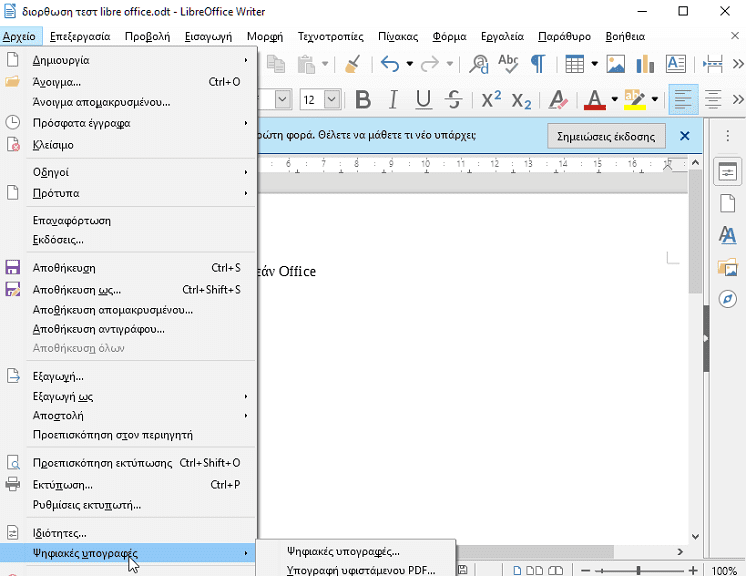Toggle Italic formatting

[393, 100]
